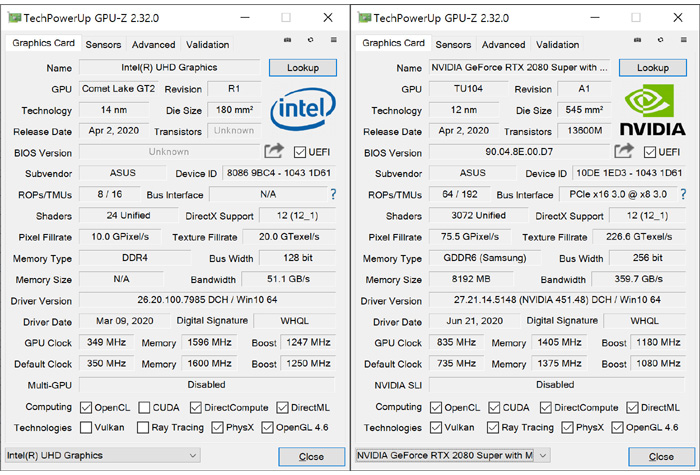Open Advanced tab in NVIDIA window
The image size is (700, 475).
pos(503,45)
